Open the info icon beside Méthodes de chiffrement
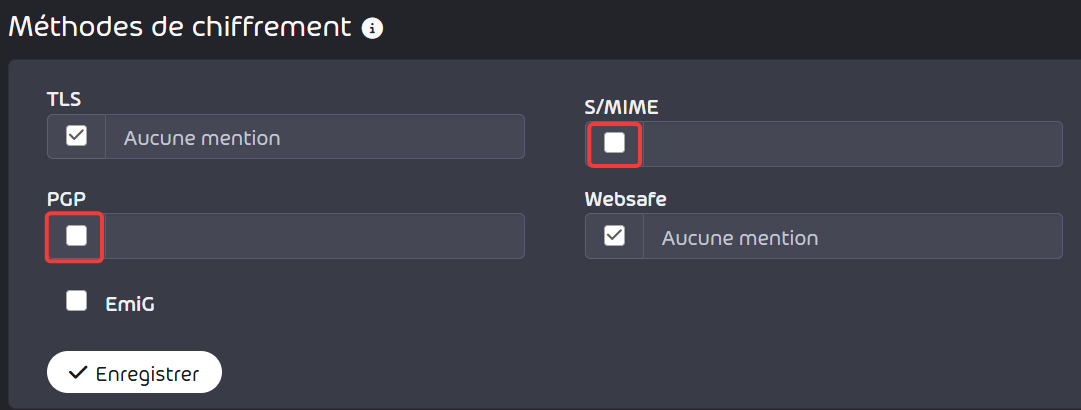The width and height of the screenshot is (1081, 410). pos(372,28)
